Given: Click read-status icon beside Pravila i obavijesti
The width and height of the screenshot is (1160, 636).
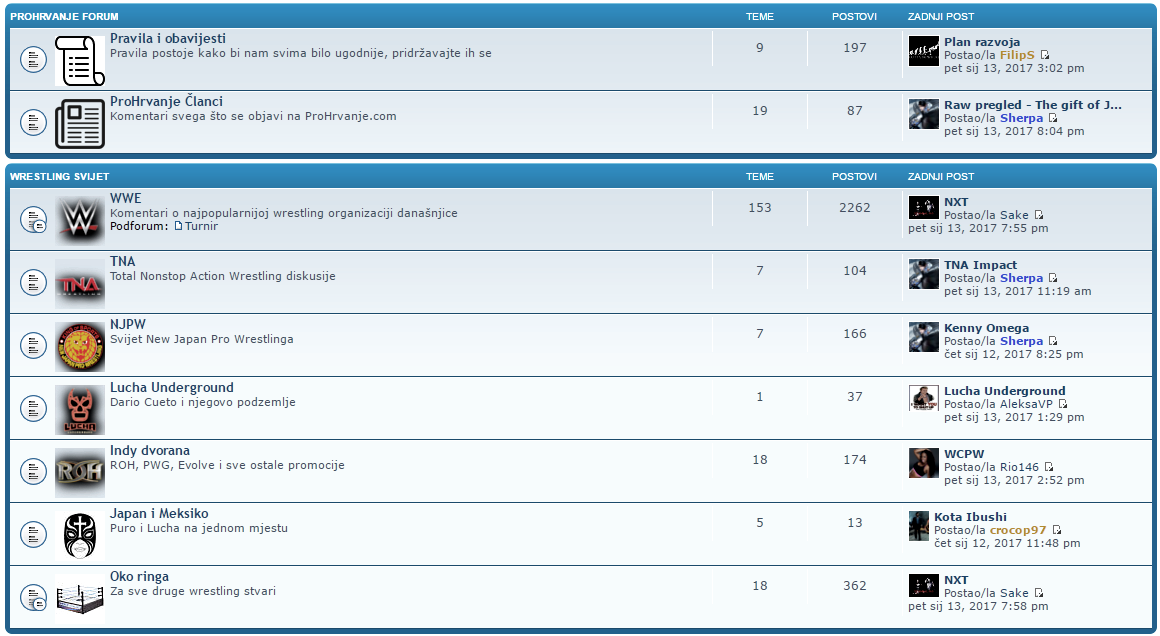Looking at the screenshot, I should (33, 60).
